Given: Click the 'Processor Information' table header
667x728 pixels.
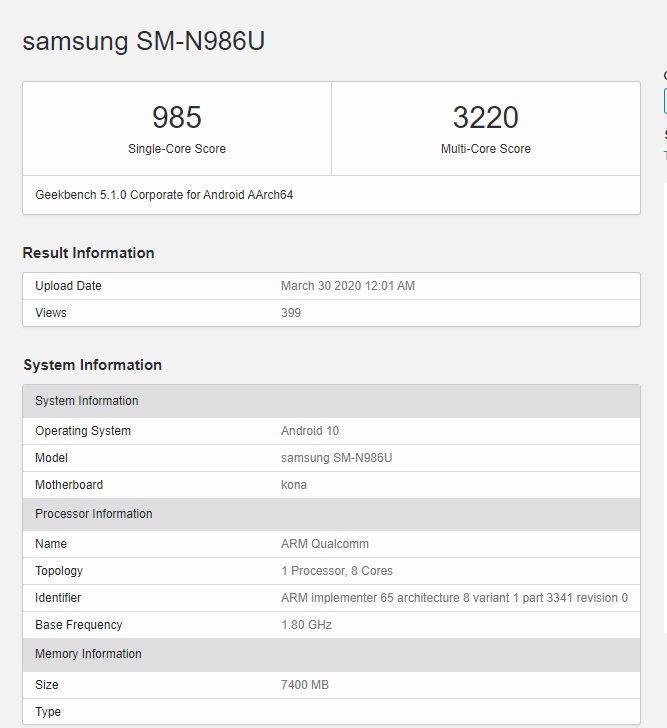Looking at the screenshot, I should (331, 514).
